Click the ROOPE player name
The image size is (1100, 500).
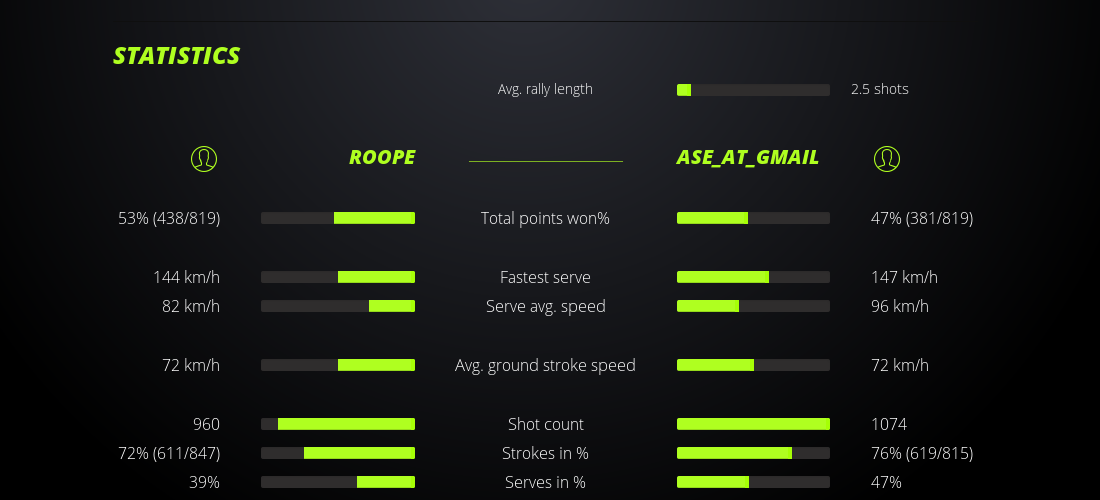pos(382,157)
